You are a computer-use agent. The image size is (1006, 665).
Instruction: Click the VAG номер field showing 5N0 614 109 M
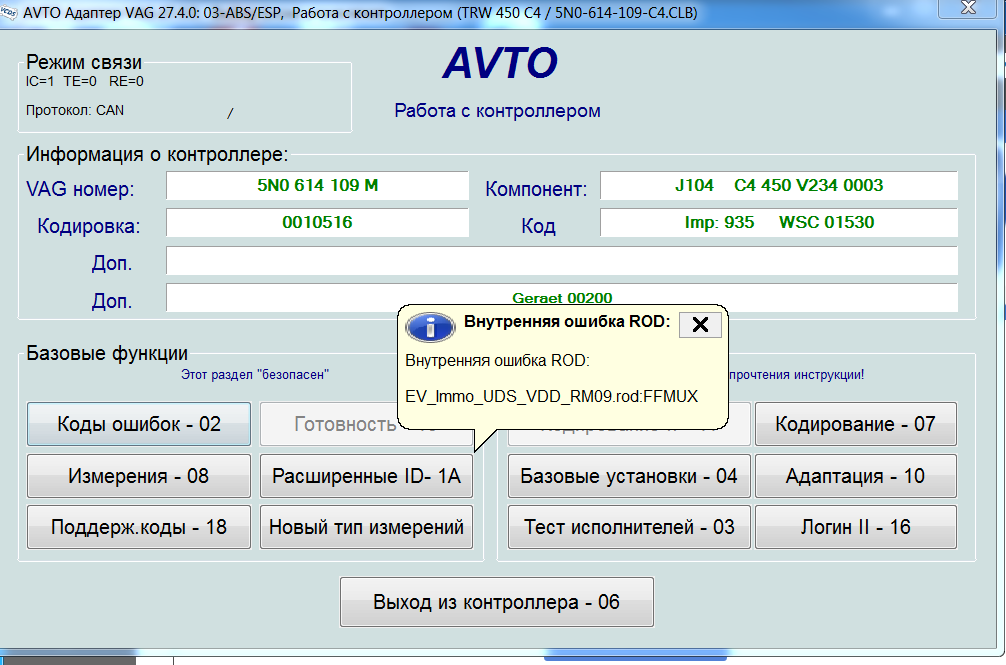pyautogui.click(x=317, y=185)
